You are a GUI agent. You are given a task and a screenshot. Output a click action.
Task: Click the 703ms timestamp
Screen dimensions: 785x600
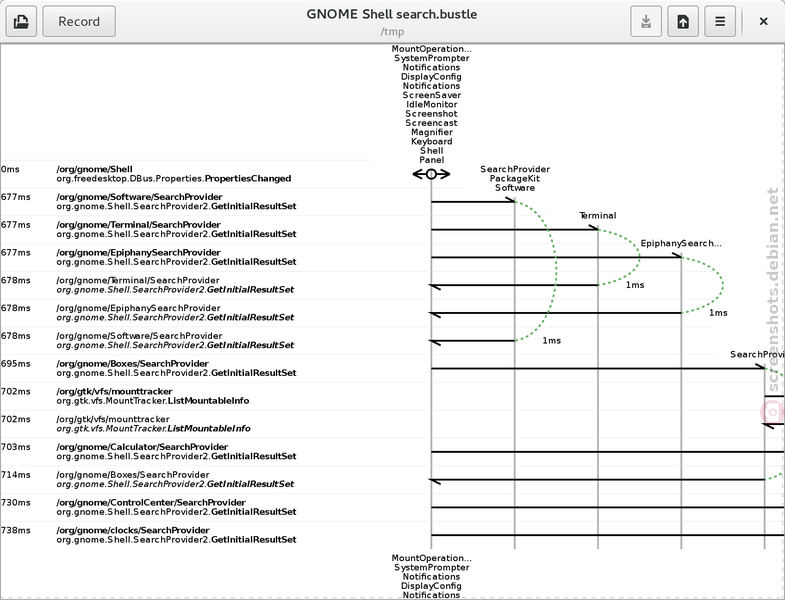point(16,447)
